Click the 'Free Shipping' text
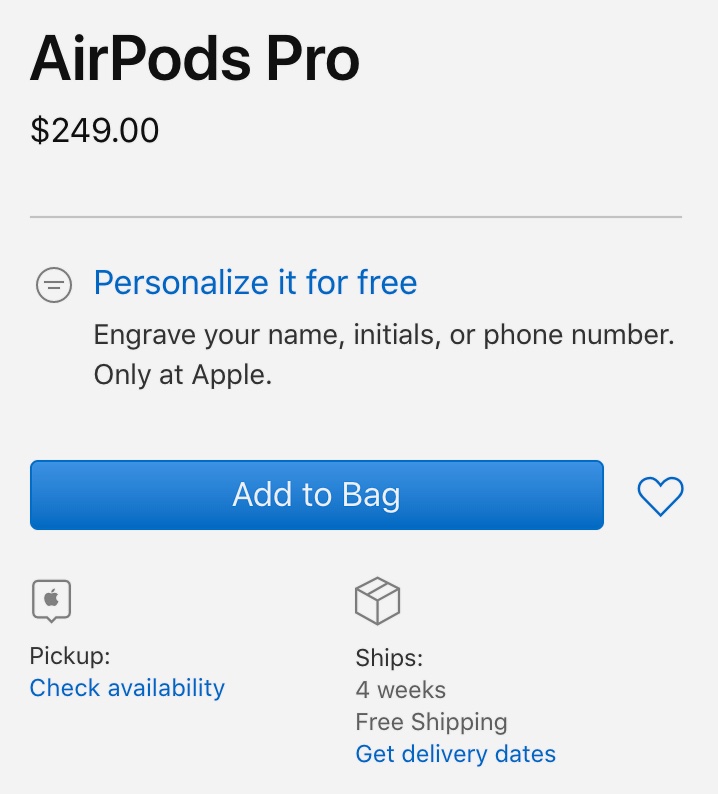 click(x=431, y=721)
